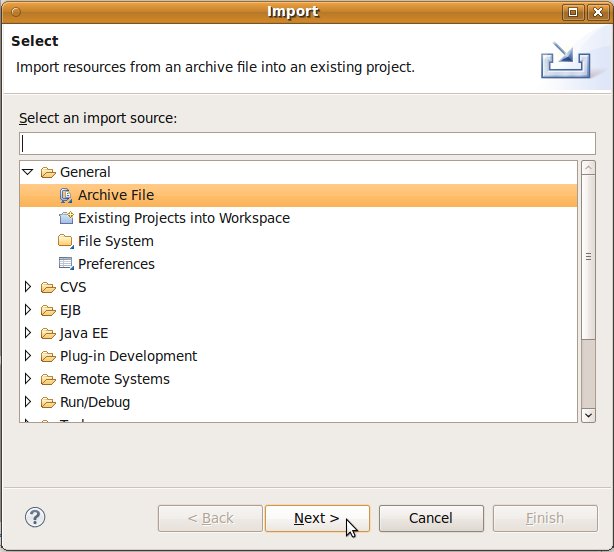Click the General folder icon
Image resolution: width=614 pixels, height=552 pixels.
48,173
